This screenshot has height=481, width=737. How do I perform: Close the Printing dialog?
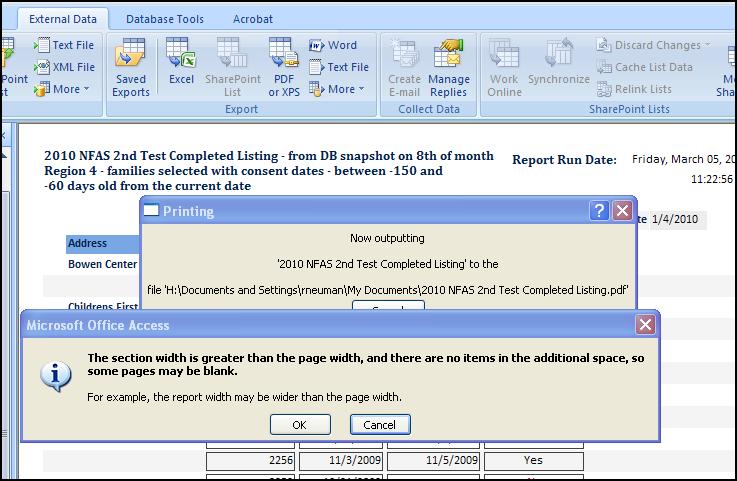tap(622, 211)
